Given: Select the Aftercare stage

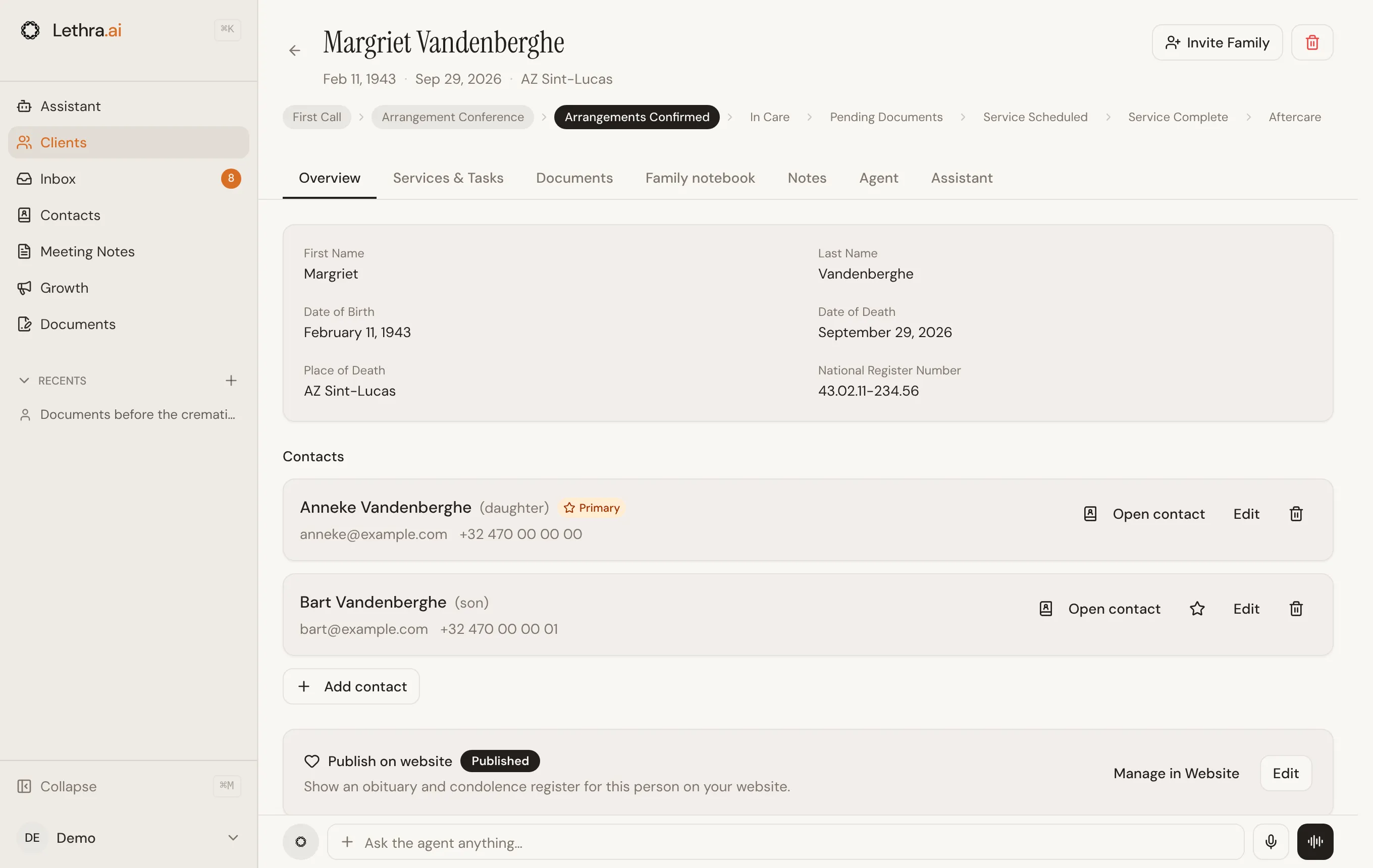Looking at the screenshot, I should [1295, 117].
